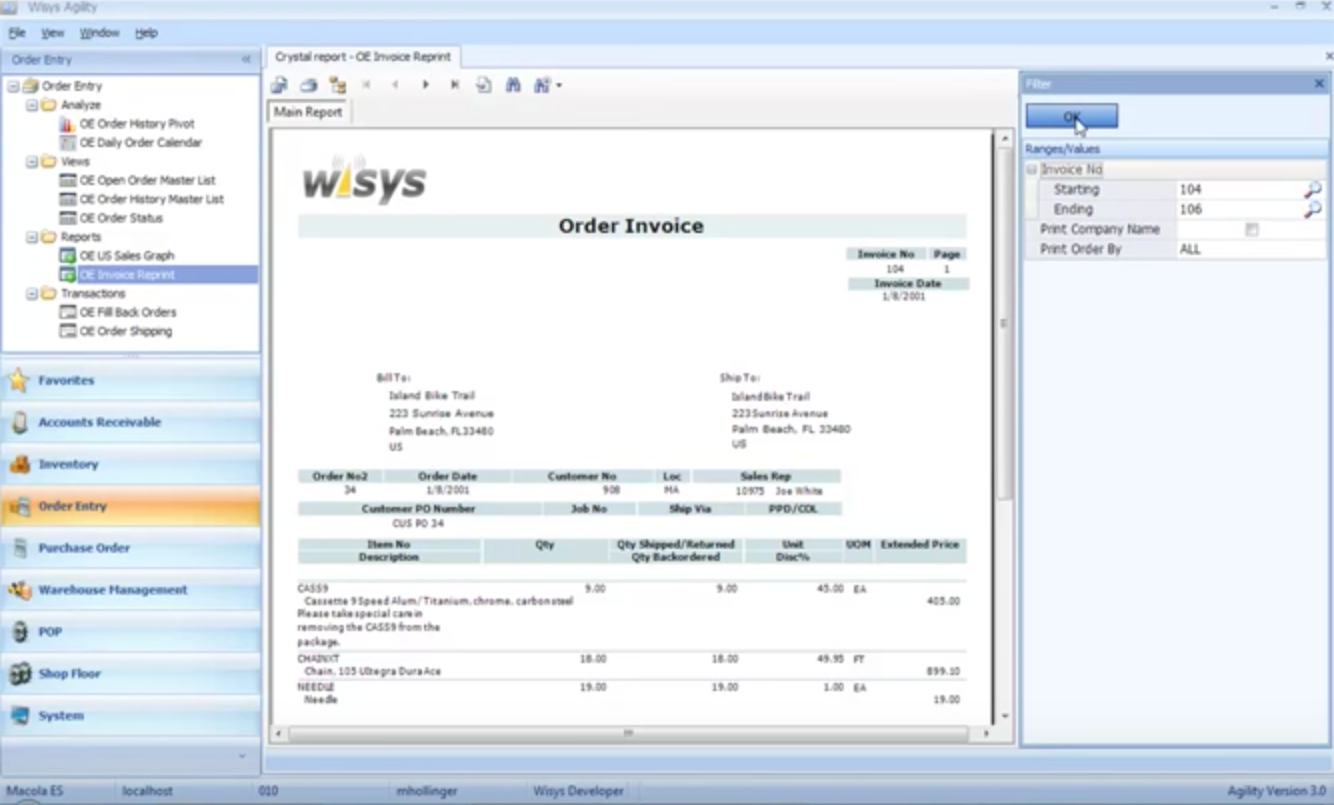Open the Accounts Receivable module

click(x=131, y=422)
